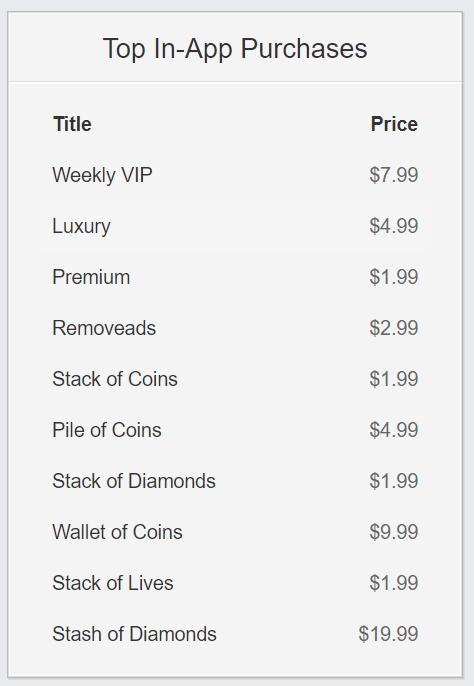Select the Stash of Diamonds entry
Viewport: 474px width, 686px height.
click(x=134, y=634)
